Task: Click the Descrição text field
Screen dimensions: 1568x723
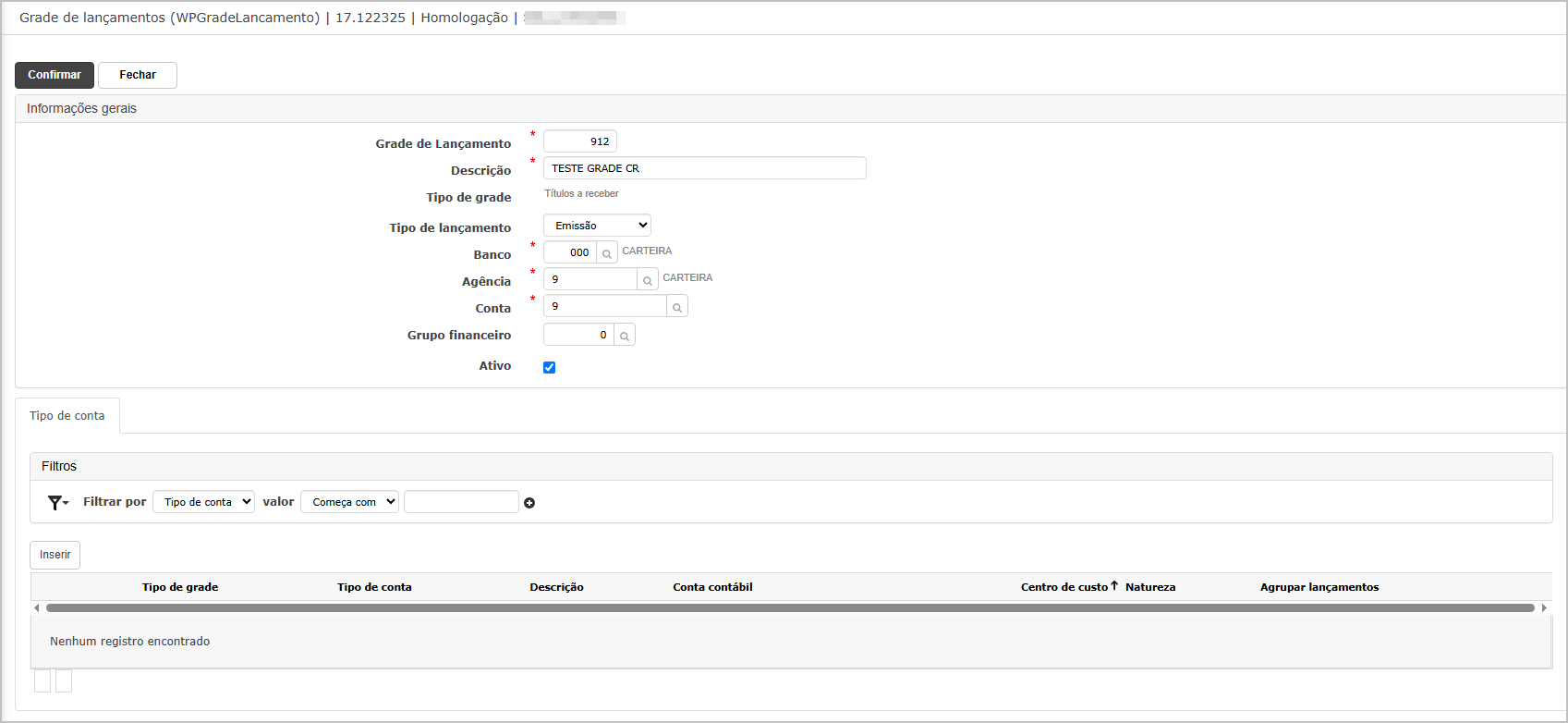Action: pos(704,168)
